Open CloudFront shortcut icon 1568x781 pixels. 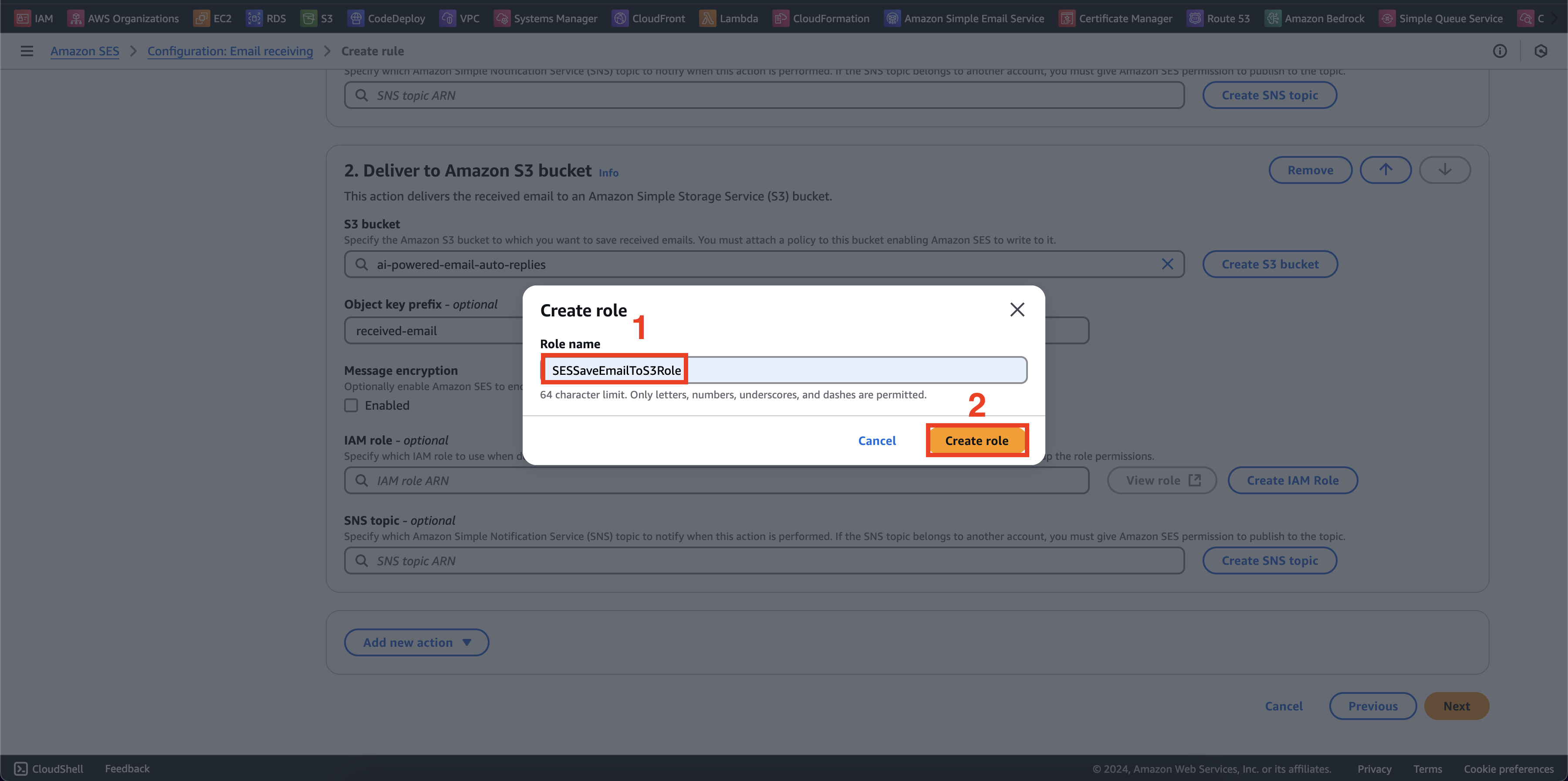pyautogui.click(x=620, y=18)
